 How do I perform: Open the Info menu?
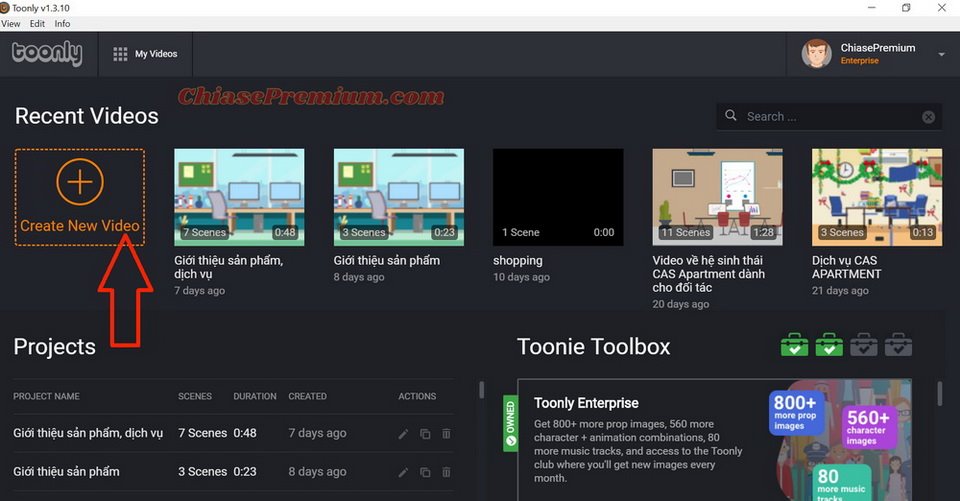[62, 23]
